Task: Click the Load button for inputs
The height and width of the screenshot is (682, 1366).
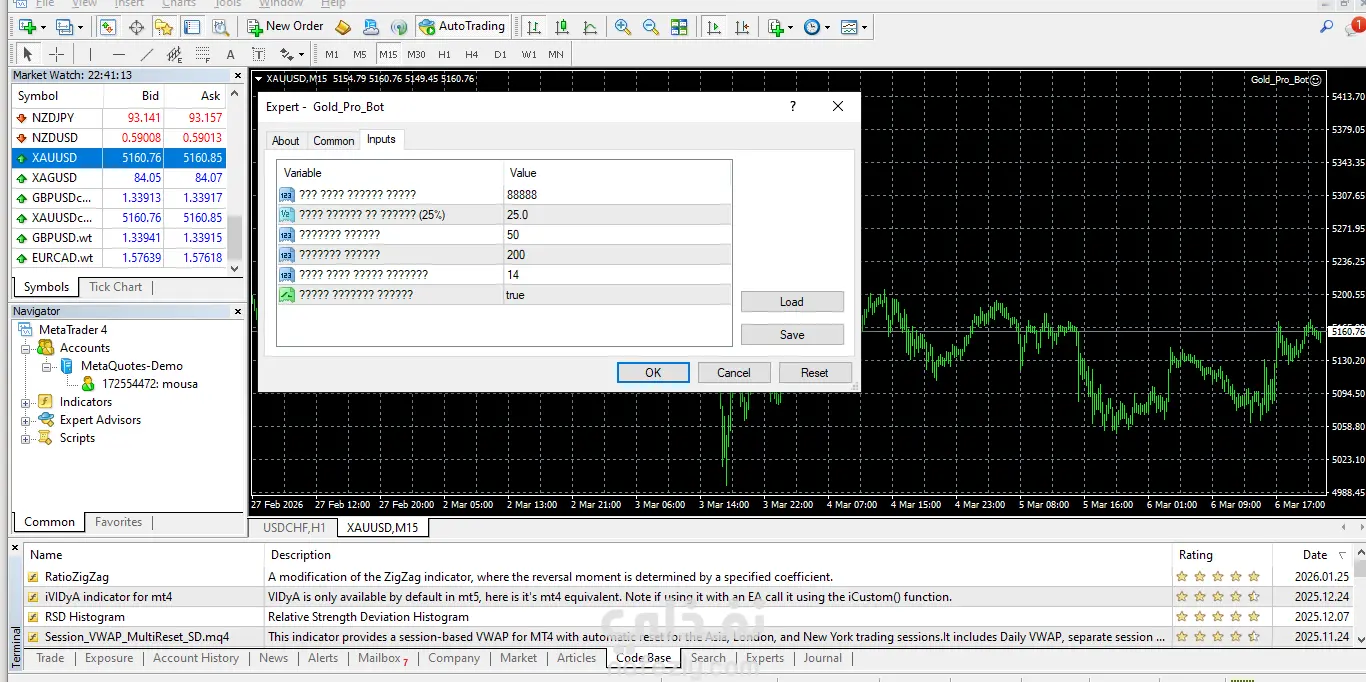Action: (x=791, y=302)
